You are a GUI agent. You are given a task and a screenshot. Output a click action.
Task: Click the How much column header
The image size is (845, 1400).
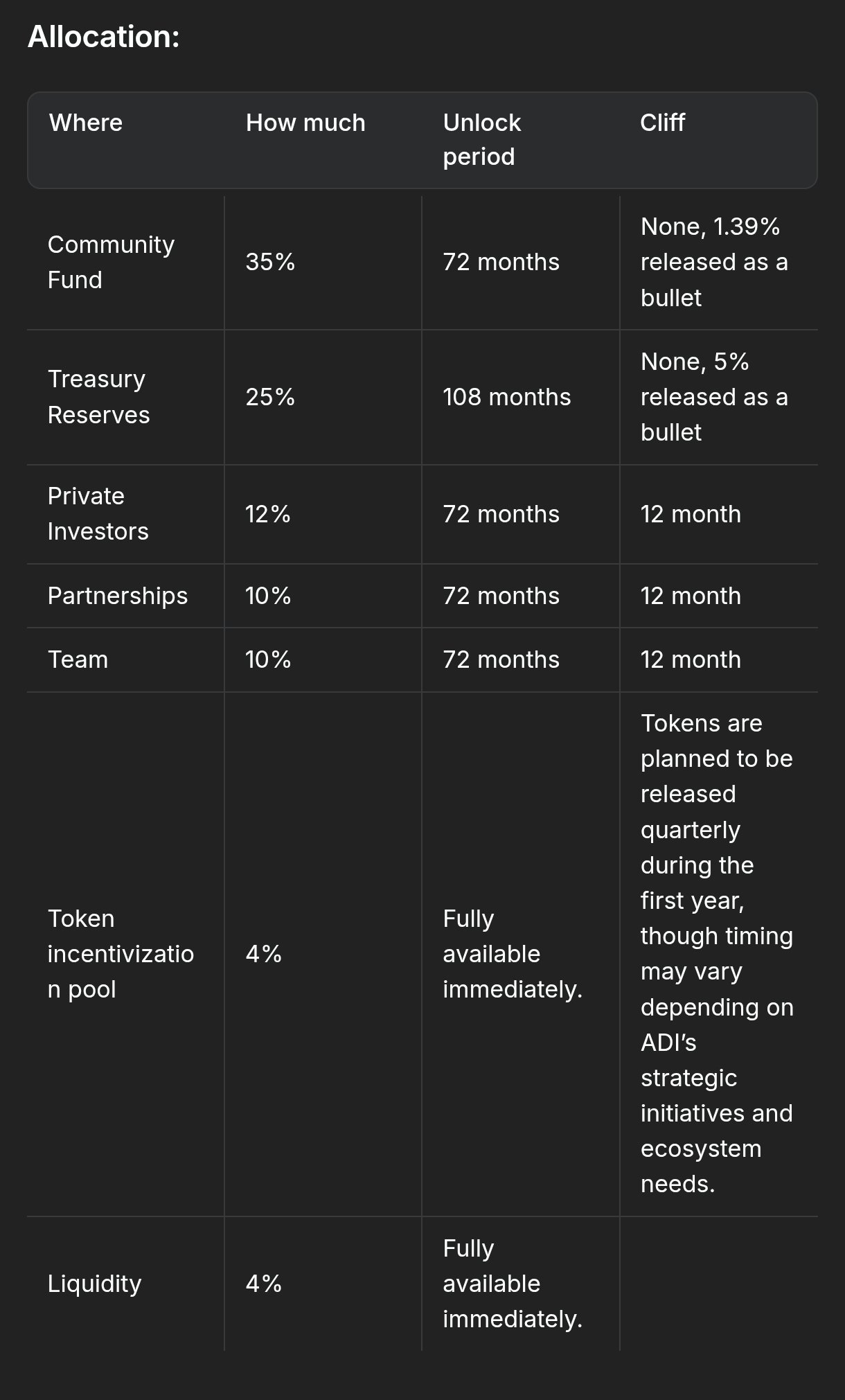coord(305,123)
